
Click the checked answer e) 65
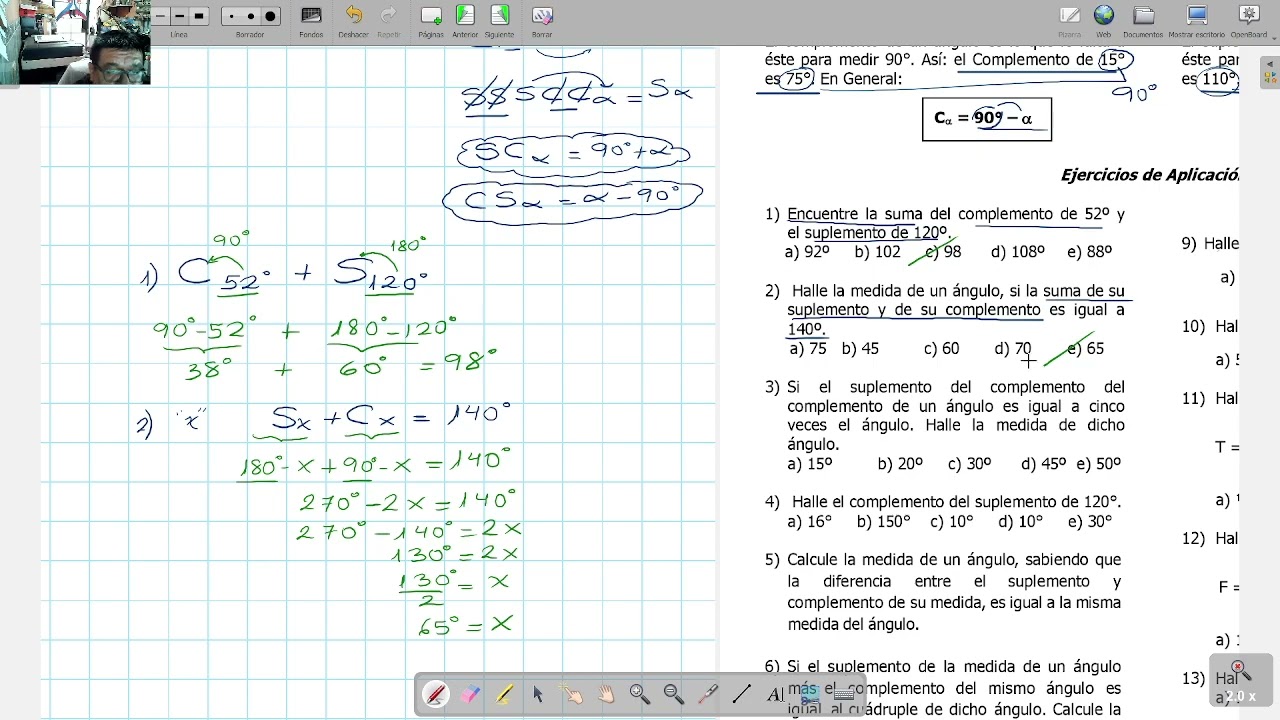[1086, 349]
